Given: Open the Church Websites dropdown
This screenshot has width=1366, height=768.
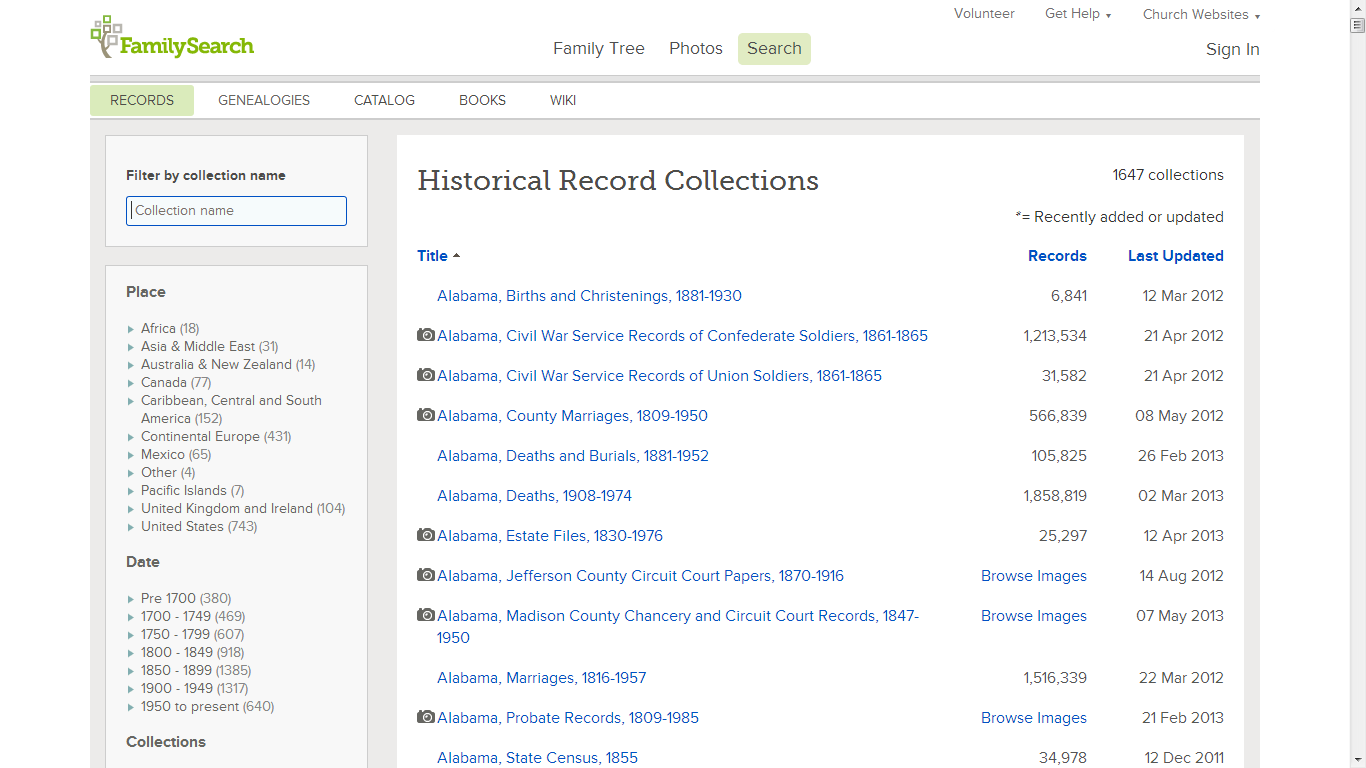Looking at the screenshot, I should [1200, 14].
